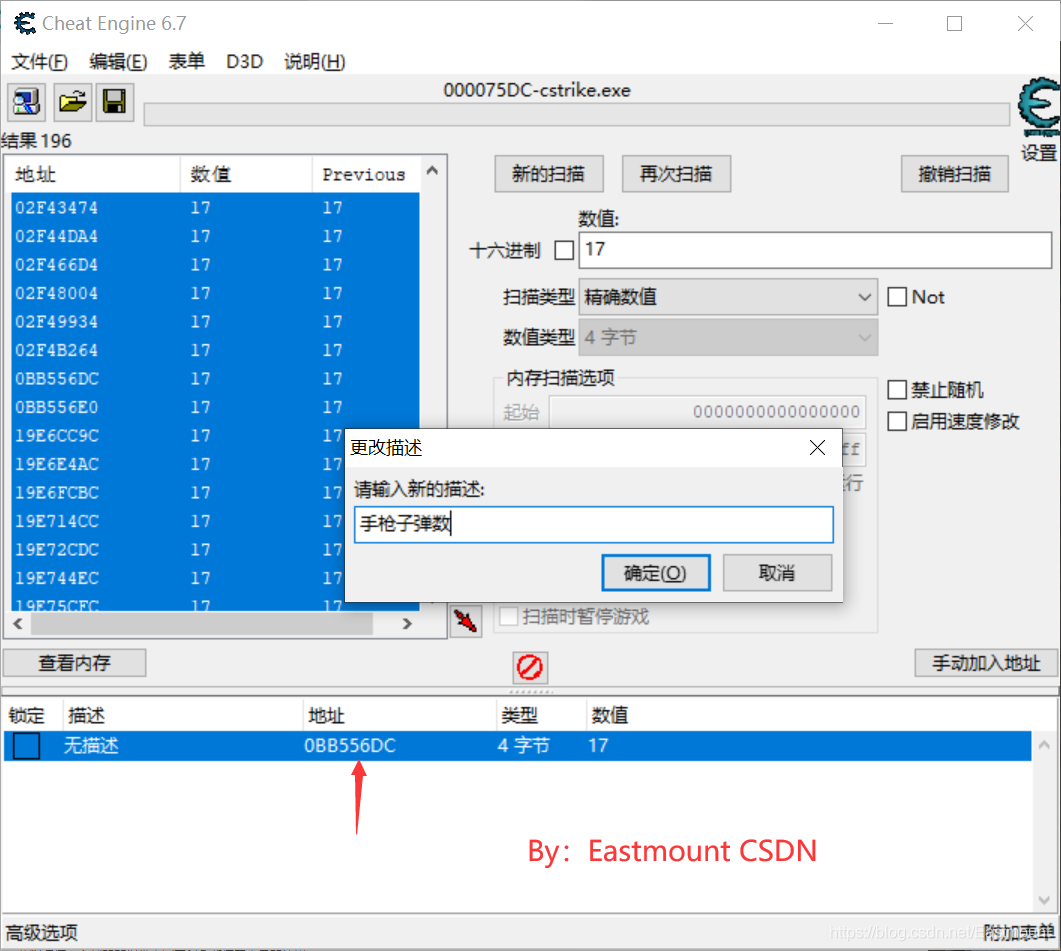The height and width of the screenshot is (951, 1061).
Task: Click the results scrollbar right arrow
Action: click(x=407, y=623)
